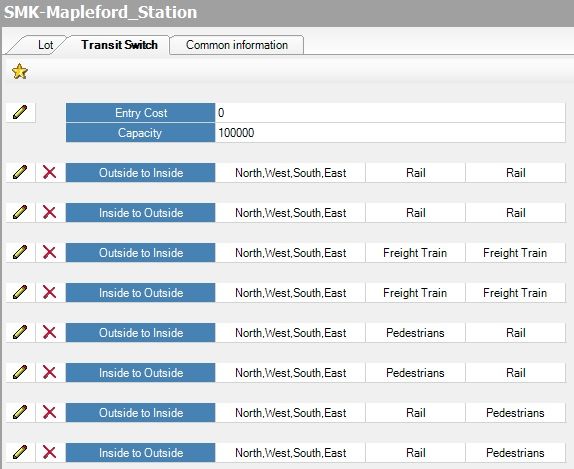Click the Capacity value 100000 field

390,133
